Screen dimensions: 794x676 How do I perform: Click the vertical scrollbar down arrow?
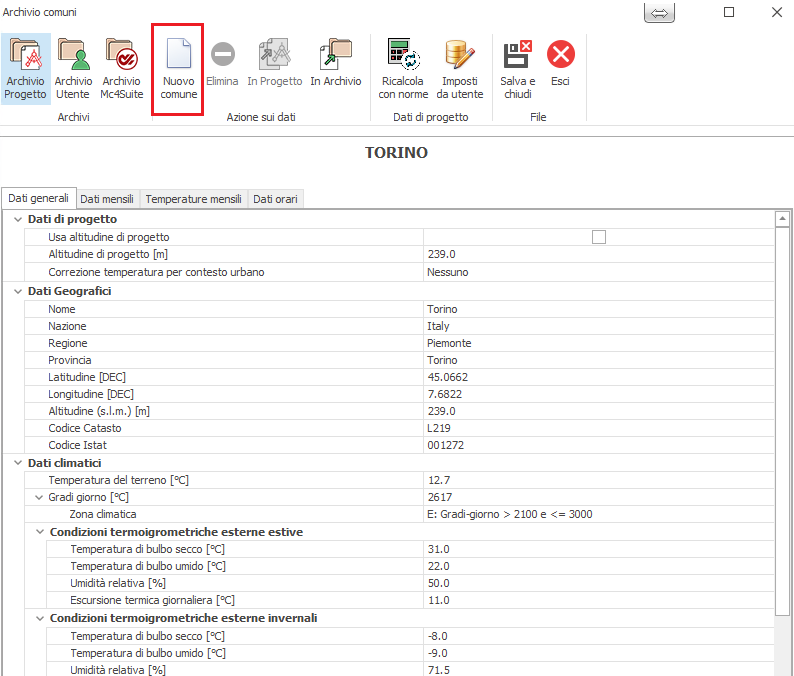(784, 668)
